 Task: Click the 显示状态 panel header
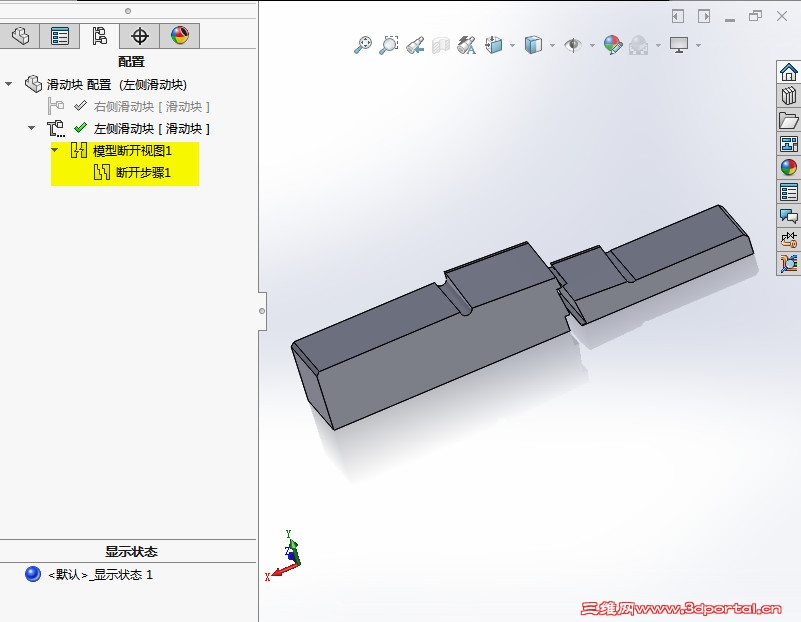point(131,552)
